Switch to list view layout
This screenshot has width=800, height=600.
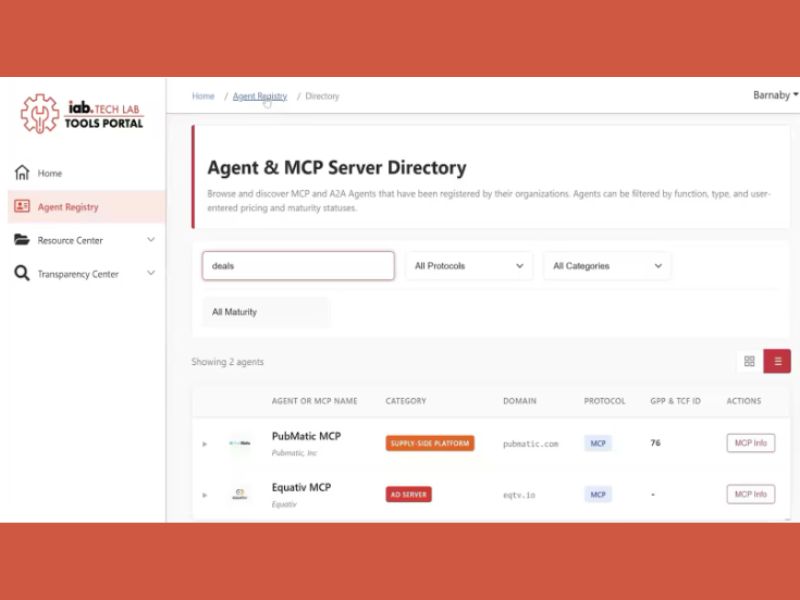(x=777, y=361)
